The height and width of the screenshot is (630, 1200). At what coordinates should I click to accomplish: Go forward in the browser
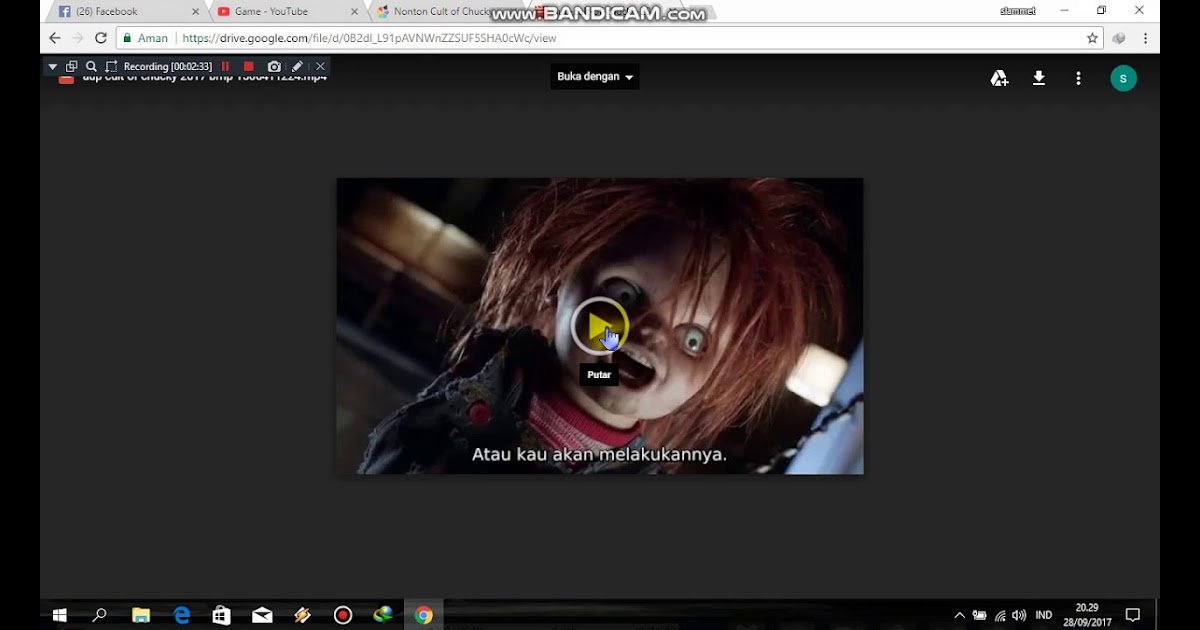(78, 38)
